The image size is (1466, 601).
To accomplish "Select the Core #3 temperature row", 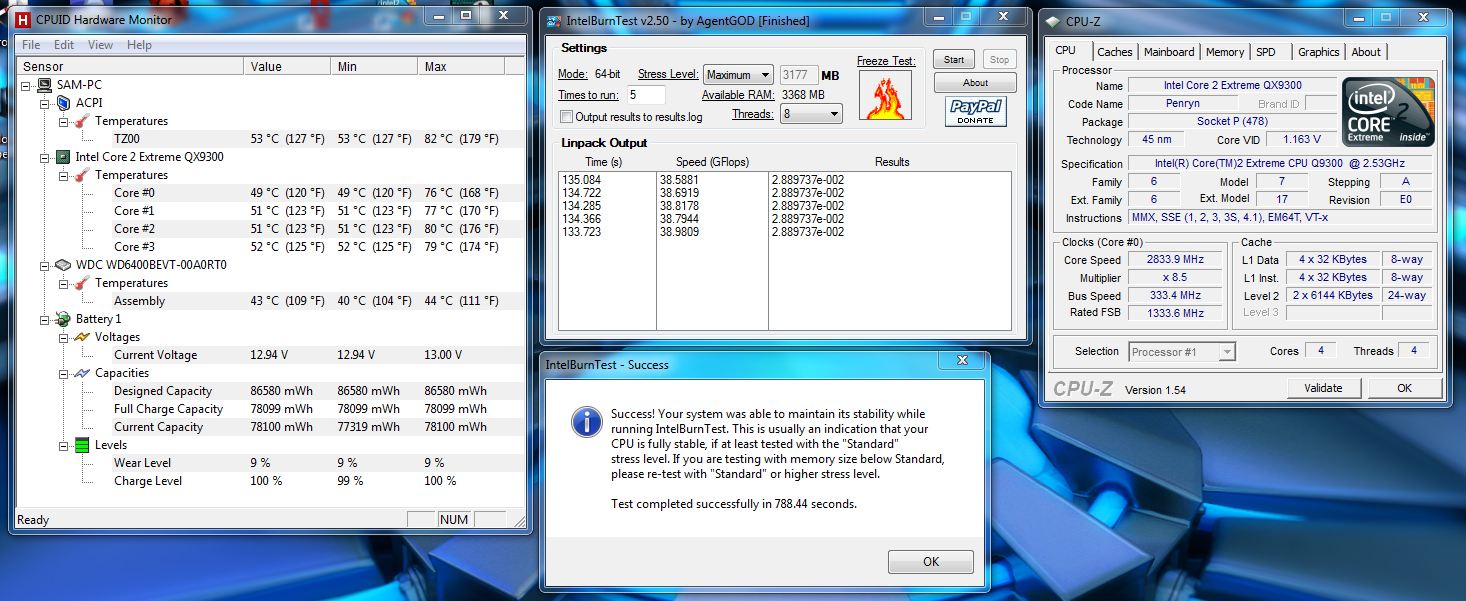I will click(270, 247).
